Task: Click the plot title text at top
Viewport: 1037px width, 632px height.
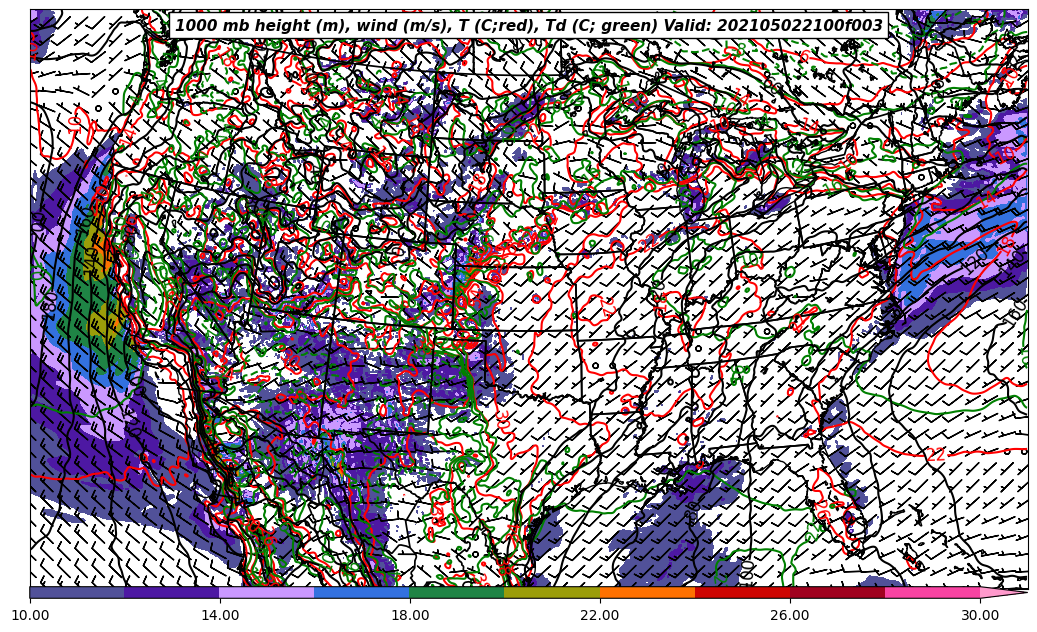Action: coord(529,26)
